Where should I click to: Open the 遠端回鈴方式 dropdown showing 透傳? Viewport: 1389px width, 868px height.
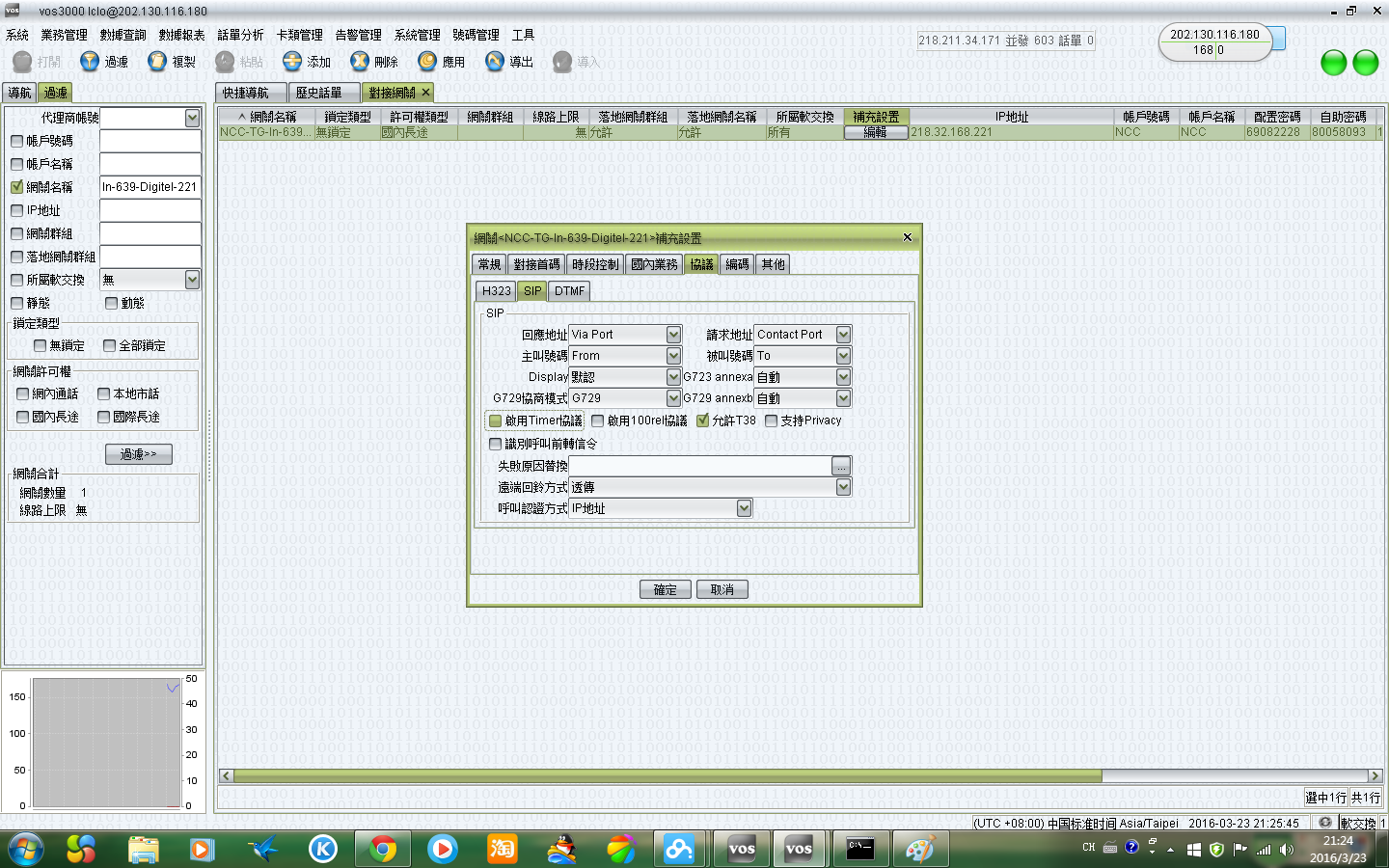843,487
